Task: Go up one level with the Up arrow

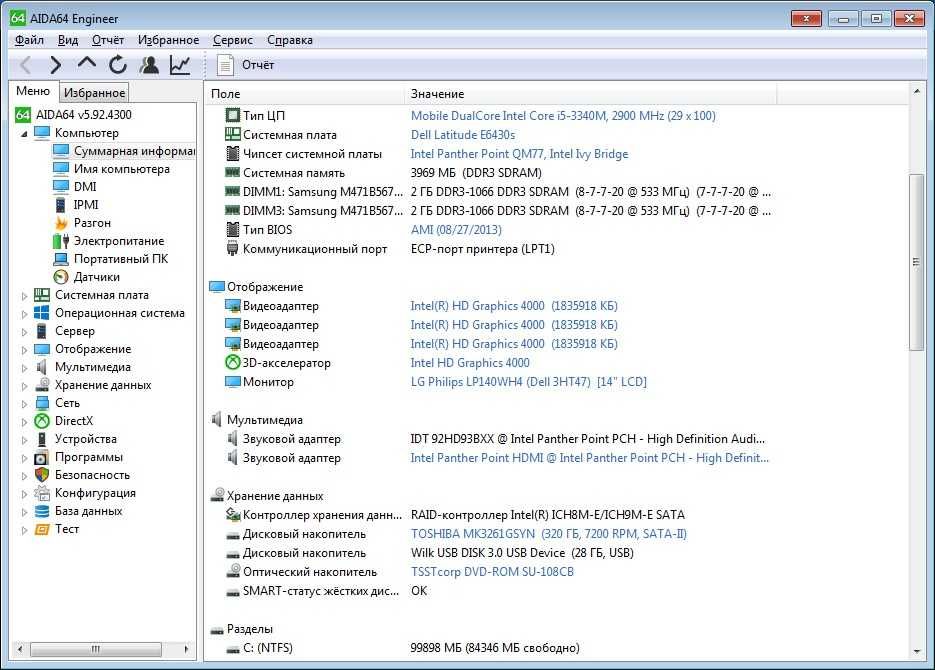Action: click(x=86, y=63)
